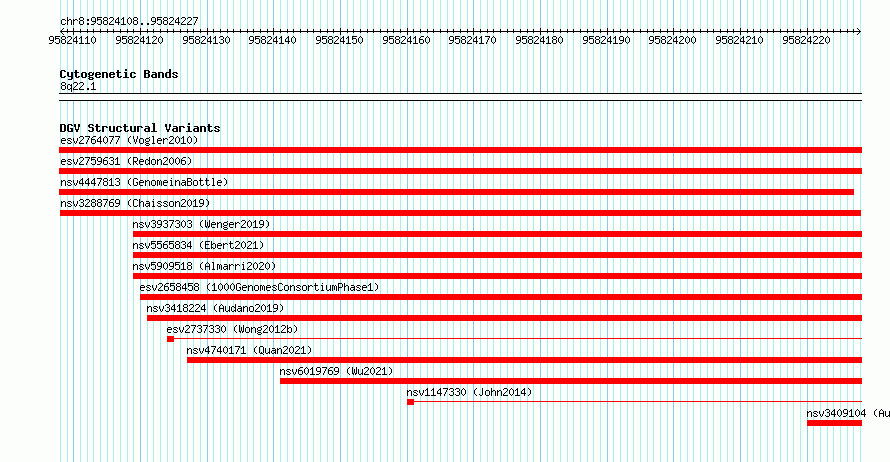Click the small red block of esv2737330
Image resolution: width=890 pixels, height=462 pixels.
pos(170,339)
